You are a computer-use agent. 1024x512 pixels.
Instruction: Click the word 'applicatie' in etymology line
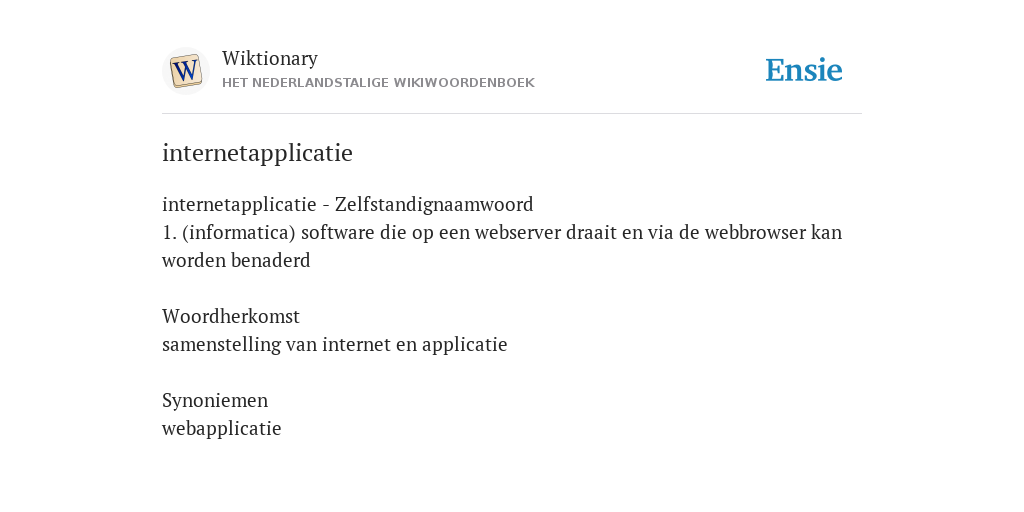pyautogui.click(x=464, y=345)
